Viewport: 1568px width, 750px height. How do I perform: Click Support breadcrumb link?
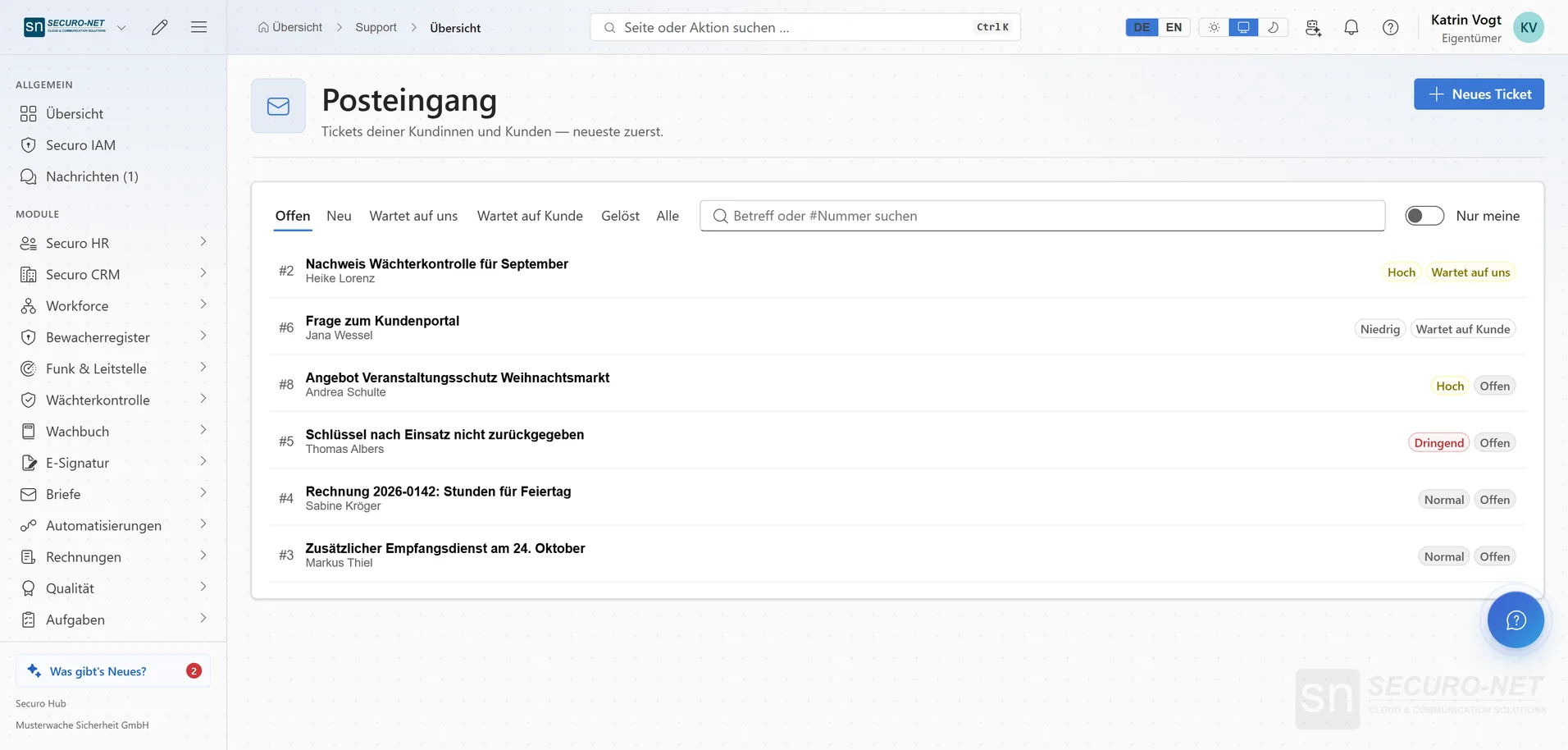376,27
